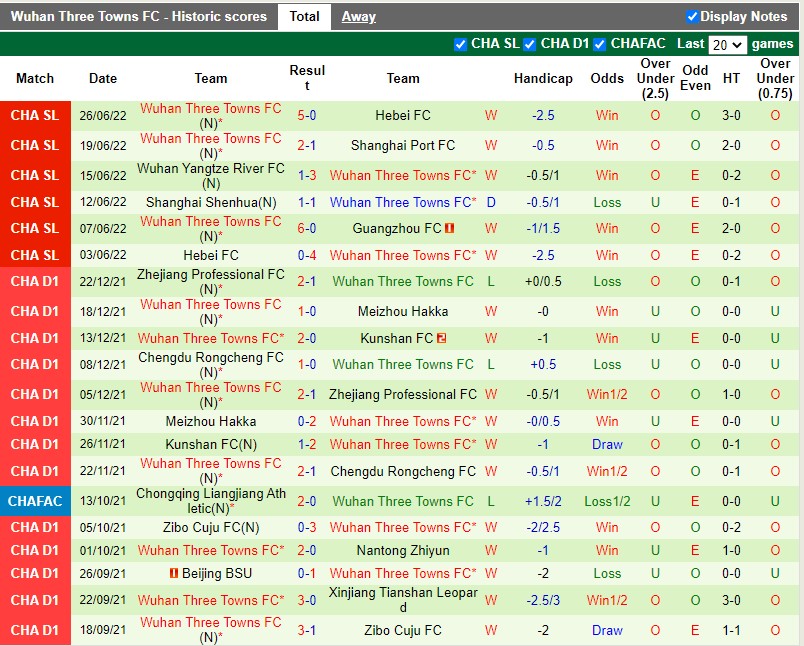
Task: Uncheck the CHA SL filter checkbox
Action: click(461, 43)
